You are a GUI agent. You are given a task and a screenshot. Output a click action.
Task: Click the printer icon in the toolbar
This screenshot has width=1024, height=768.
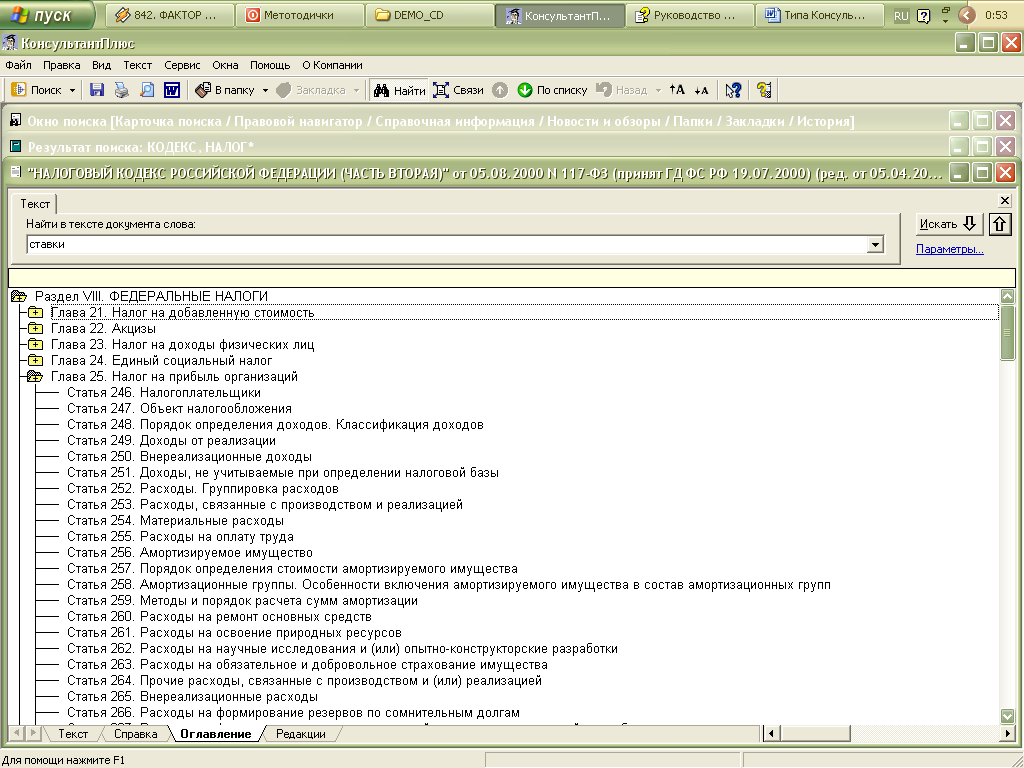click(x=121, y=90)
